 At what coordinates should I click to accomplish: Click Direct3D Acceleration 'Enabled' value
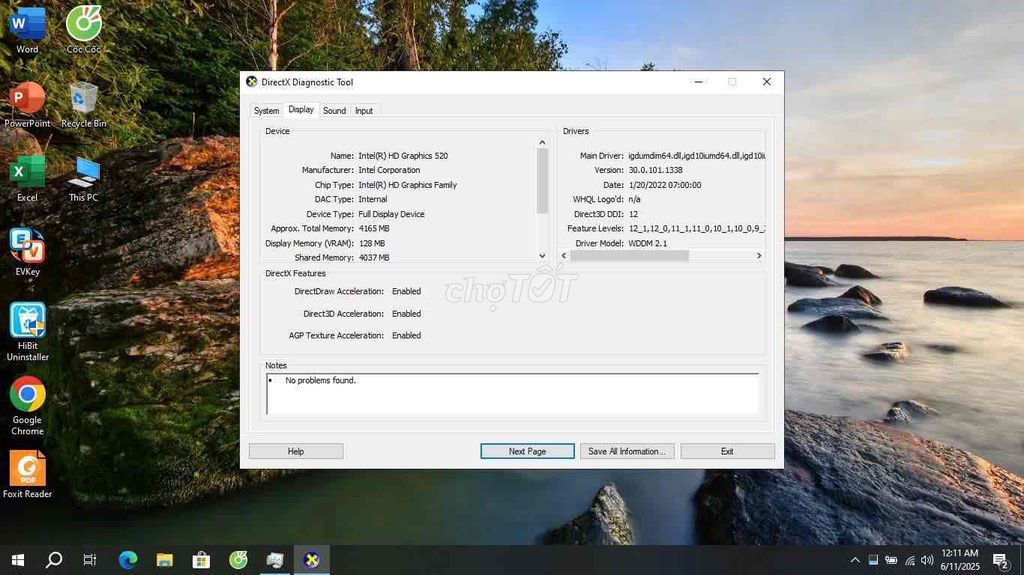[406, 314]
